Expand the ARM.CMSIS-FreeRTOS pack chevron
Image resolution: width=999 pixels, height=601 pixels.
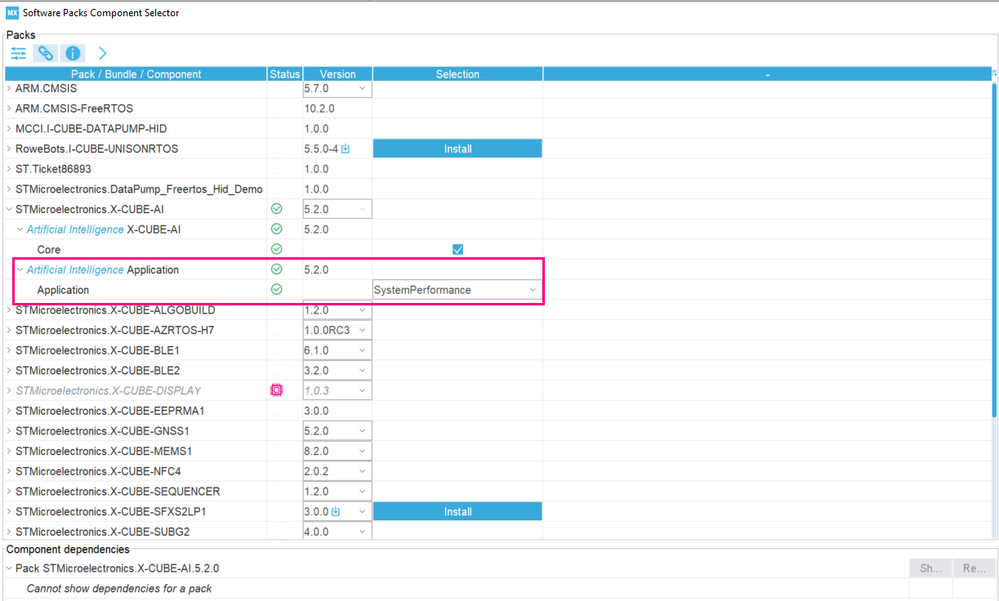coord(9,109)
